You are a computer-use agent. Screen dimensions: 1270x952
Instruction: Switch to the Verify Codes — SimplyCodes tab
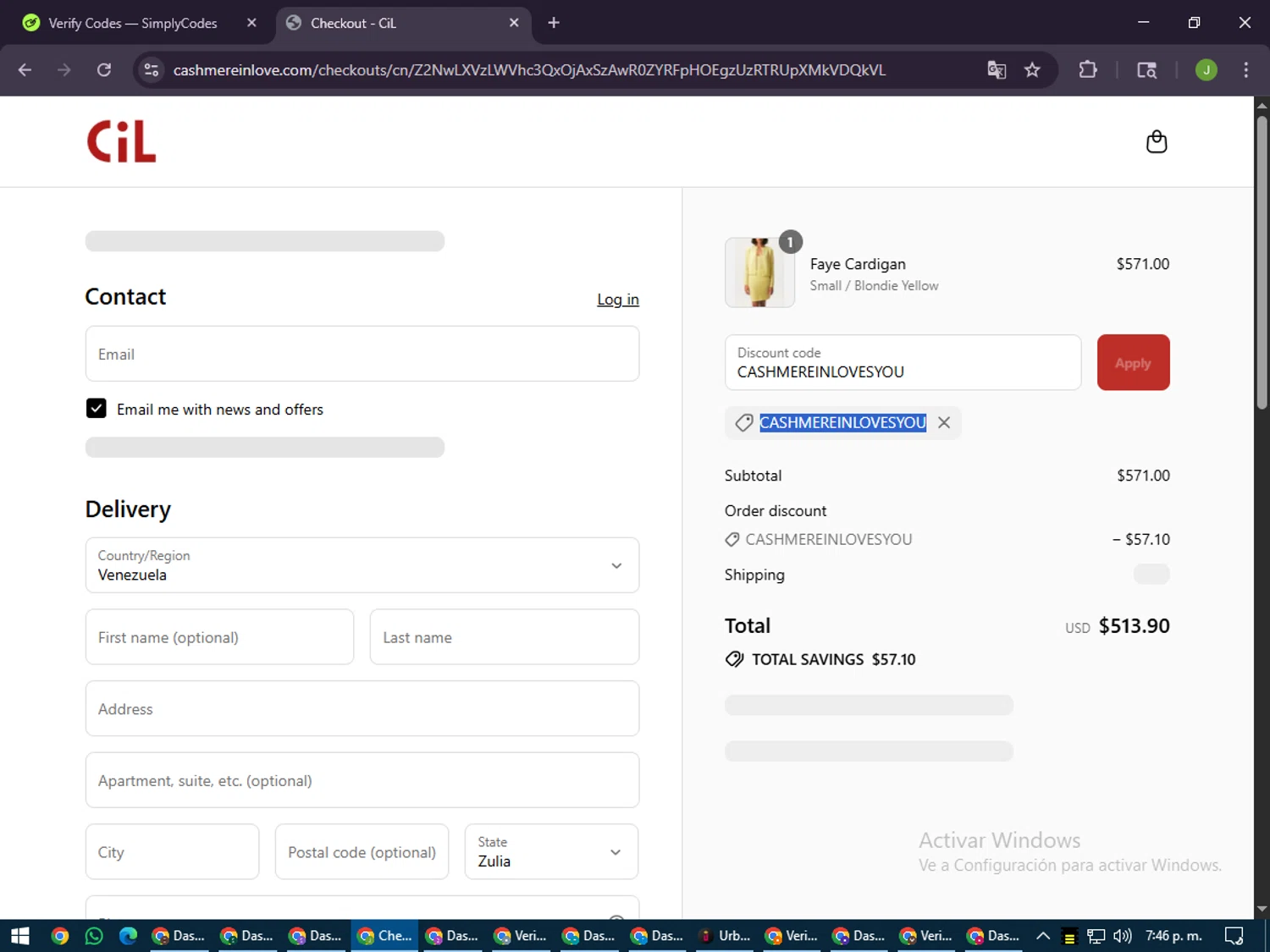[133, 23]
